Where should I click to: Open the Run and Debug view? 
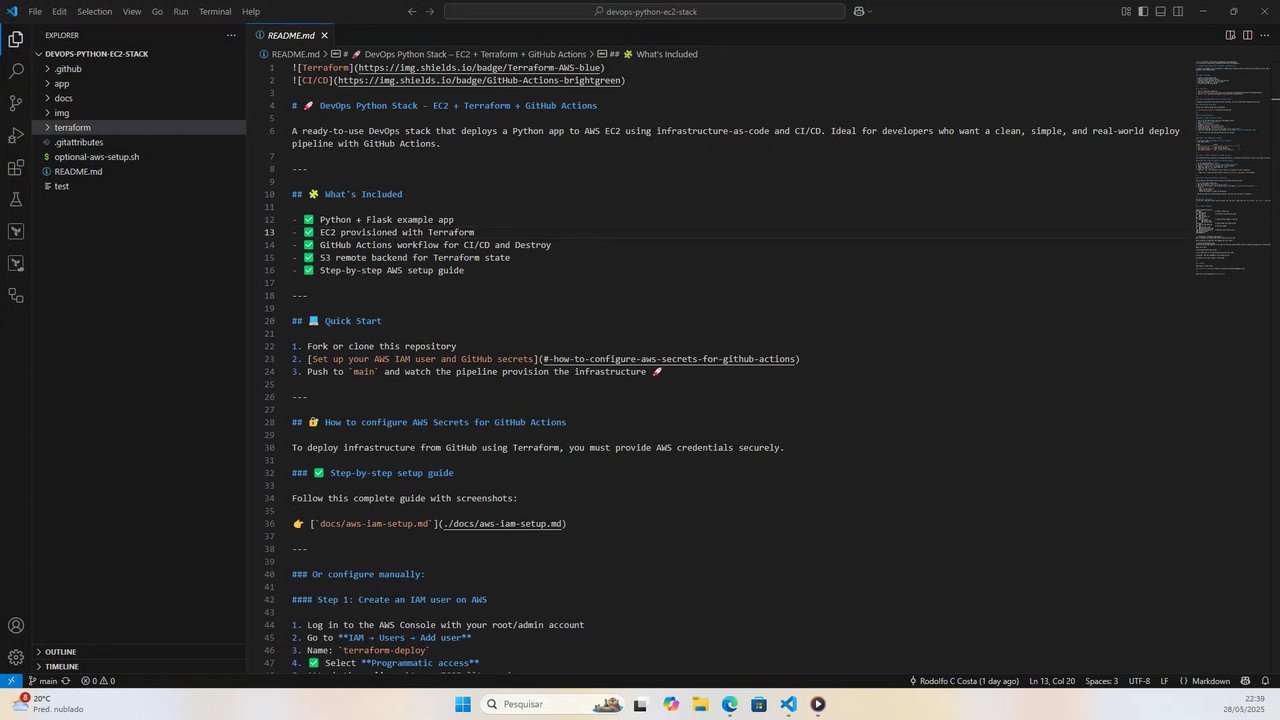[x=16, y=135]
